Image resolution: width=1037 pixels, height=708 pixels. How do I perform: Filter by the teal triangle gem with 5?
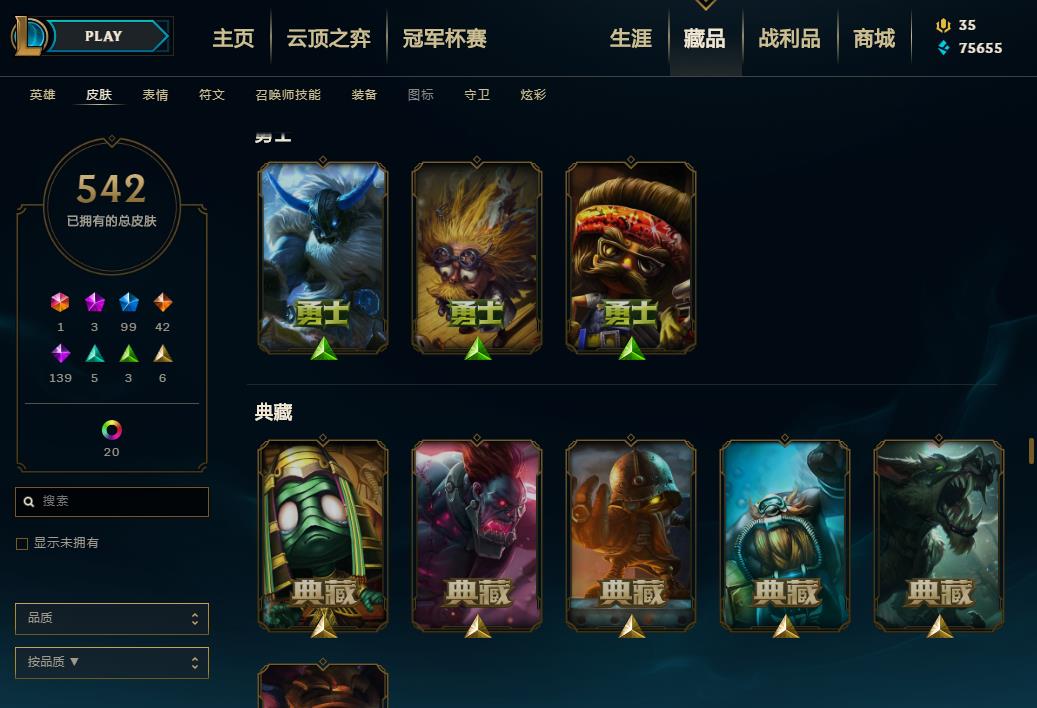(x=95, y=354)
